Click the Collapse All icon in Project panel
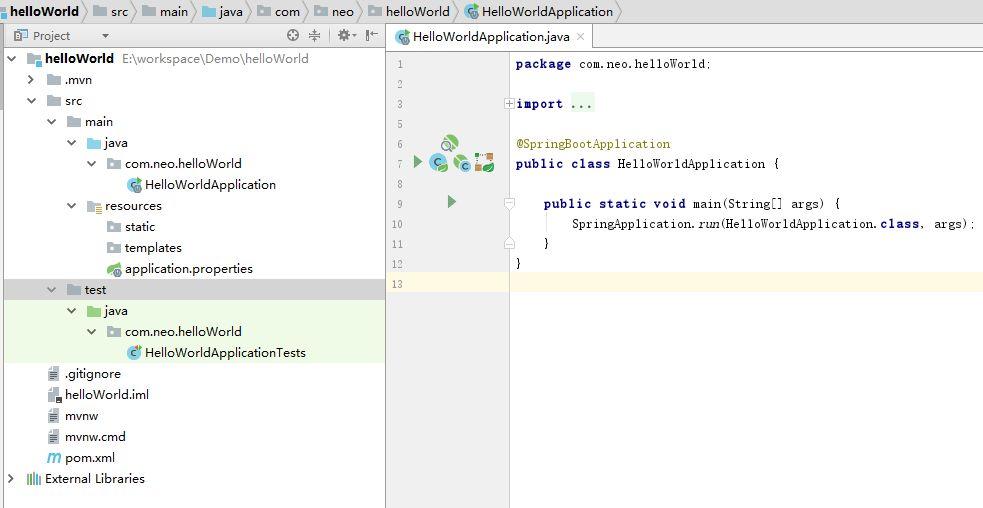This screenshot has width=983, height=508. click(x=314, y=36)
